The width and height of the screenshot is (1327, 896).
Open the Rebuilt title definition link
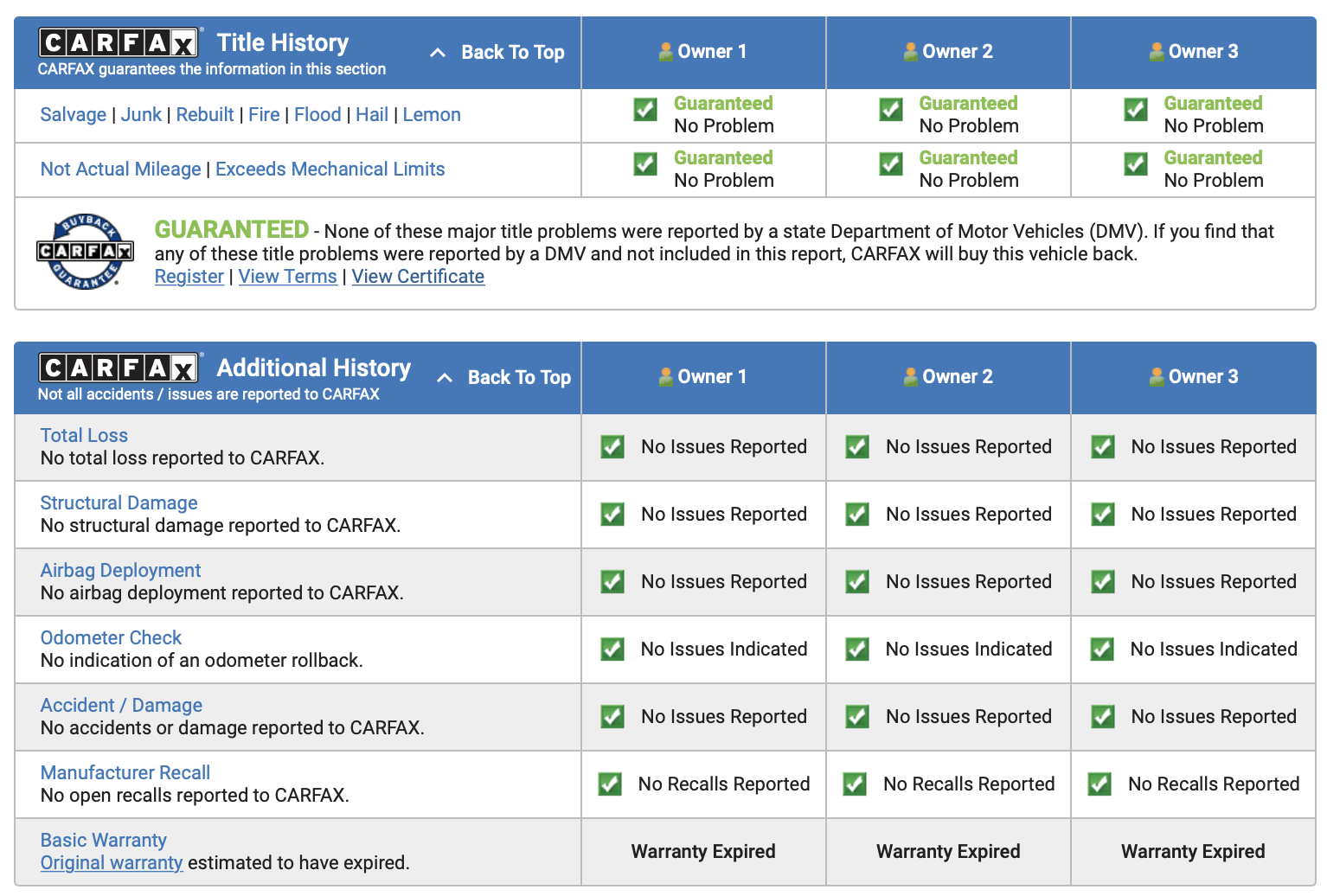coord(205,114)
